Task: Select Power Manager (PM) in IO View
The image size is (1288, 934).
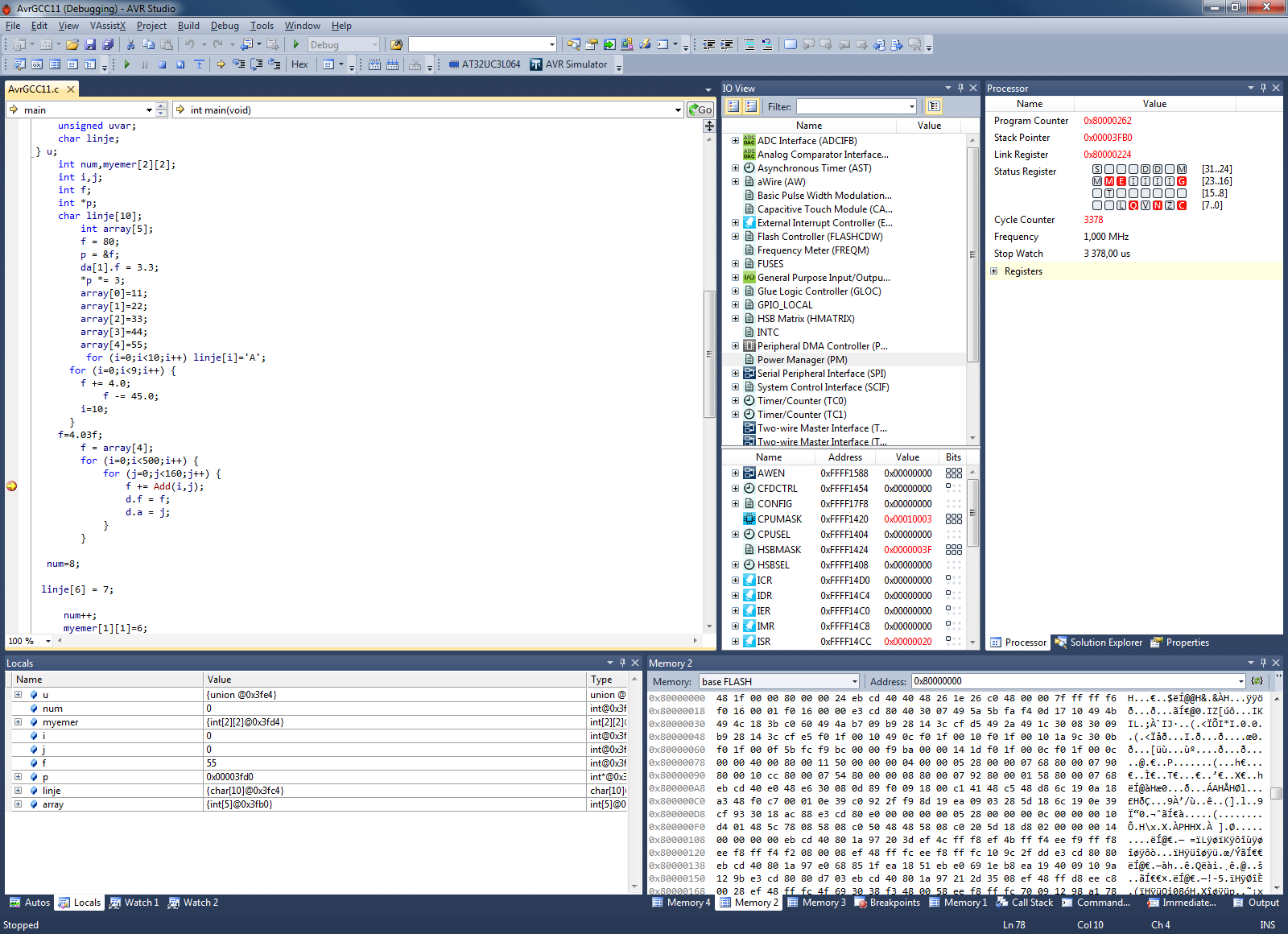Action: [x=802, y=359]
